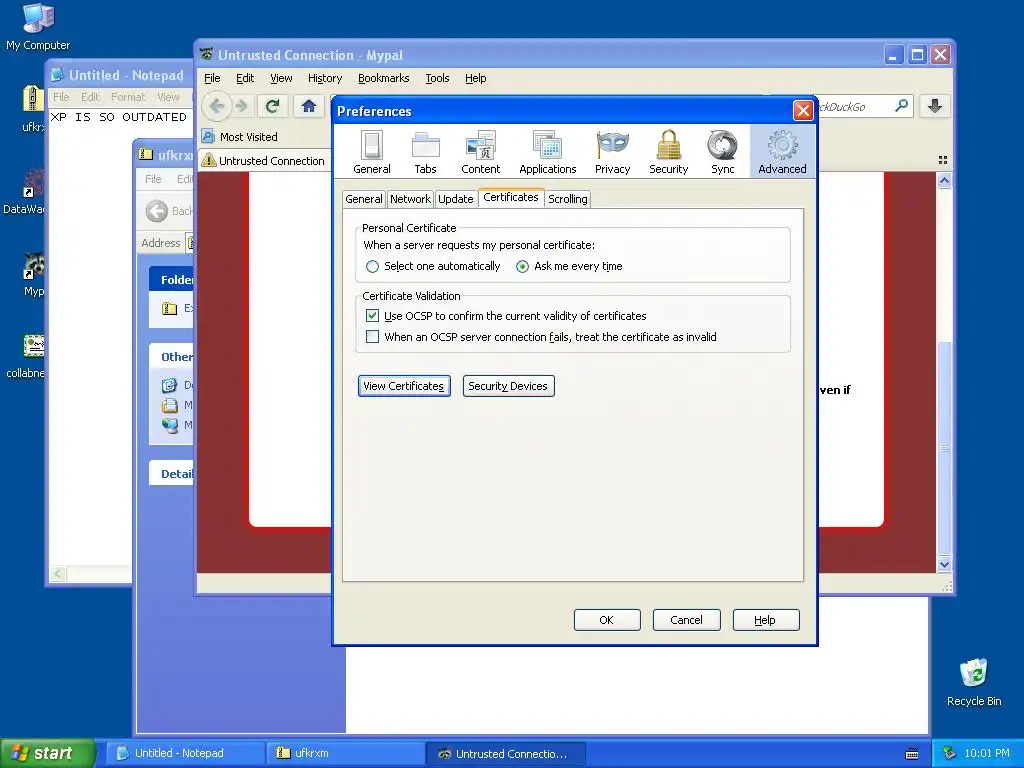Click the Mypal reload button
The height and width of the screenshot is (768, 1024).
272,106
